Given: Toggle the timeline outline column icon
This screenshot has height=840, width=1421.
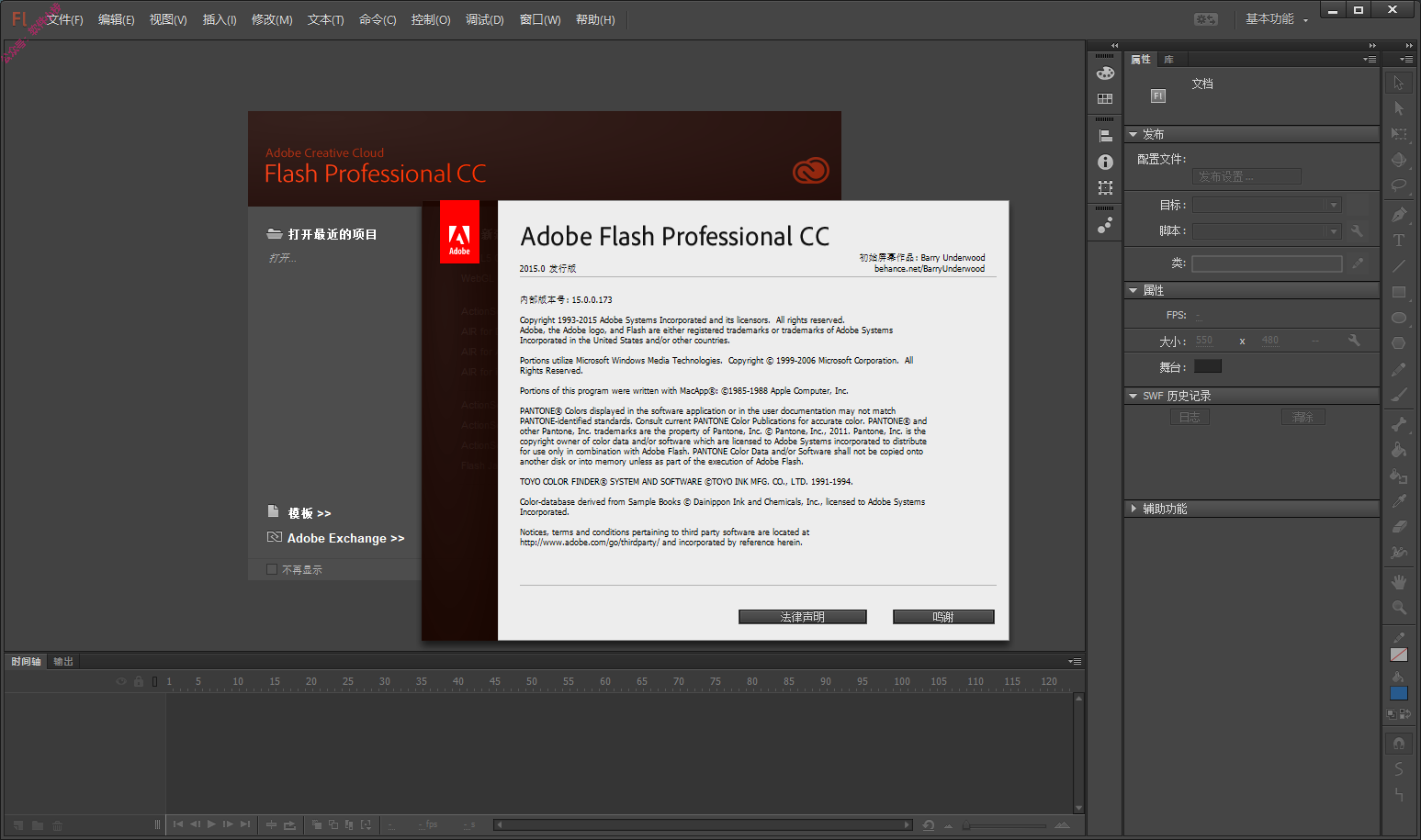Looking at the screenshot, I should click(154, 681).
